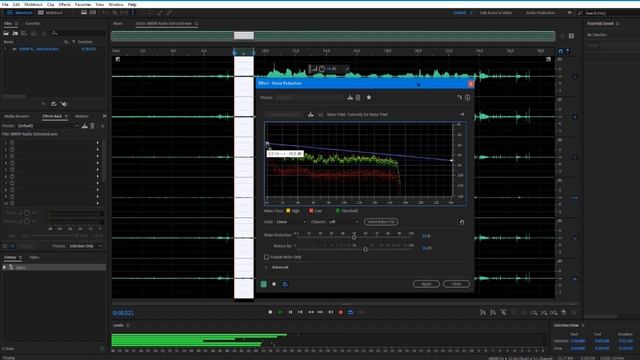This screenshot has height=360, width=640.
Task: Click the Noise Reduction slider handle
Action: (x=354, y=237)
